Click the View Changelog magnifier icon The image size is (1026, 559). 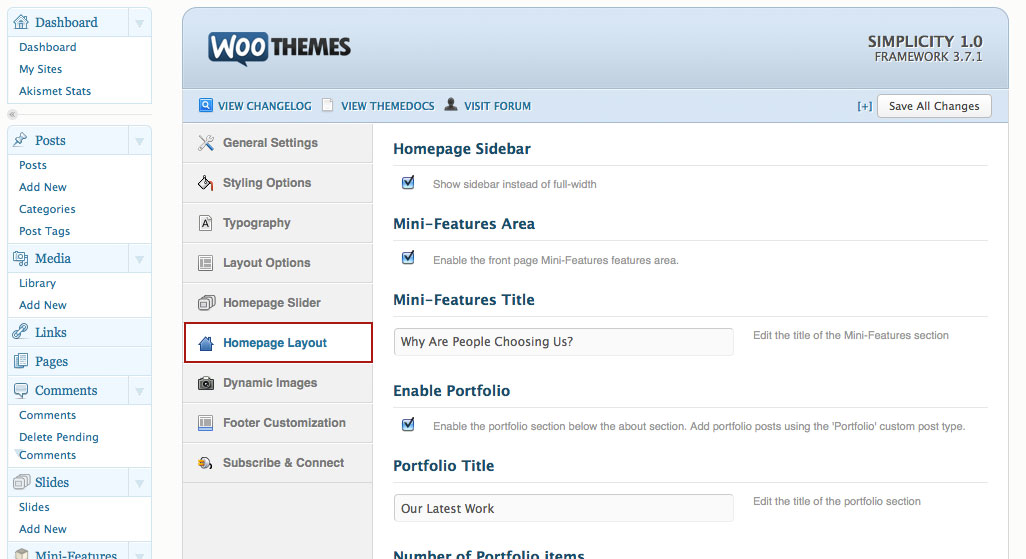(x=206, y=105)
